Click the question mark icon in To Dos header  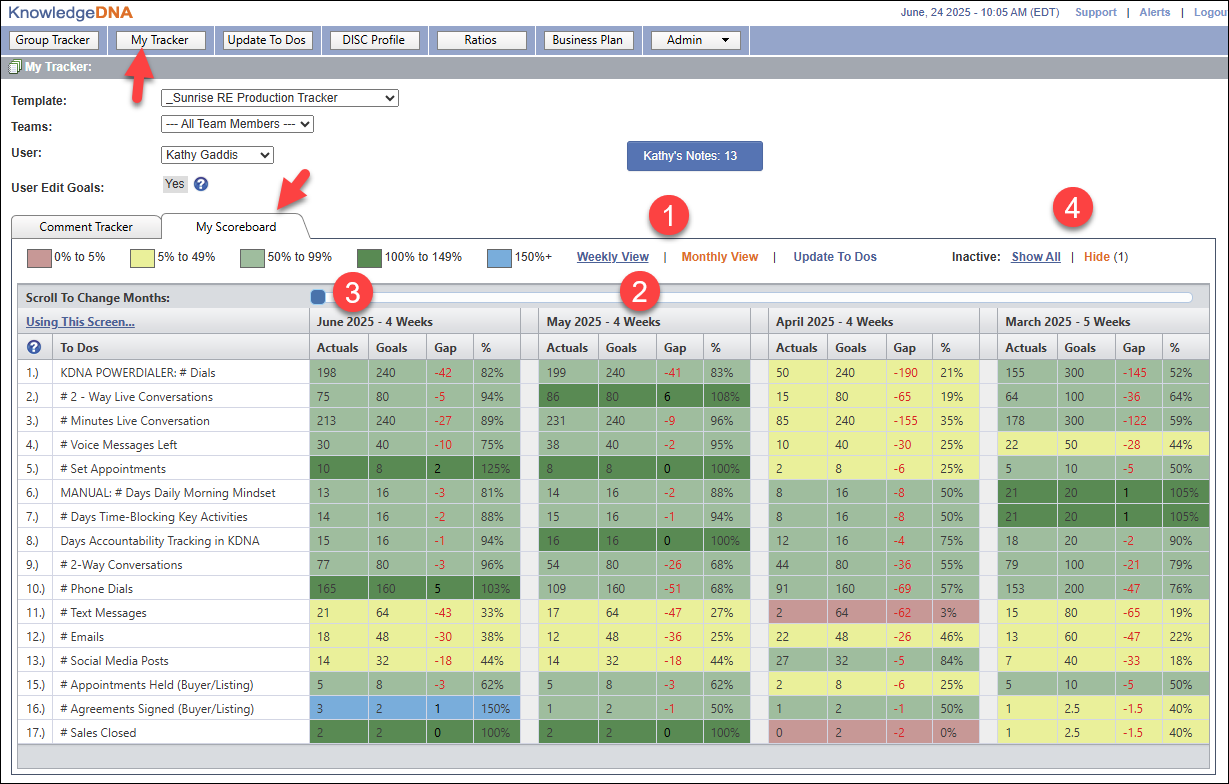click(34, 347)
